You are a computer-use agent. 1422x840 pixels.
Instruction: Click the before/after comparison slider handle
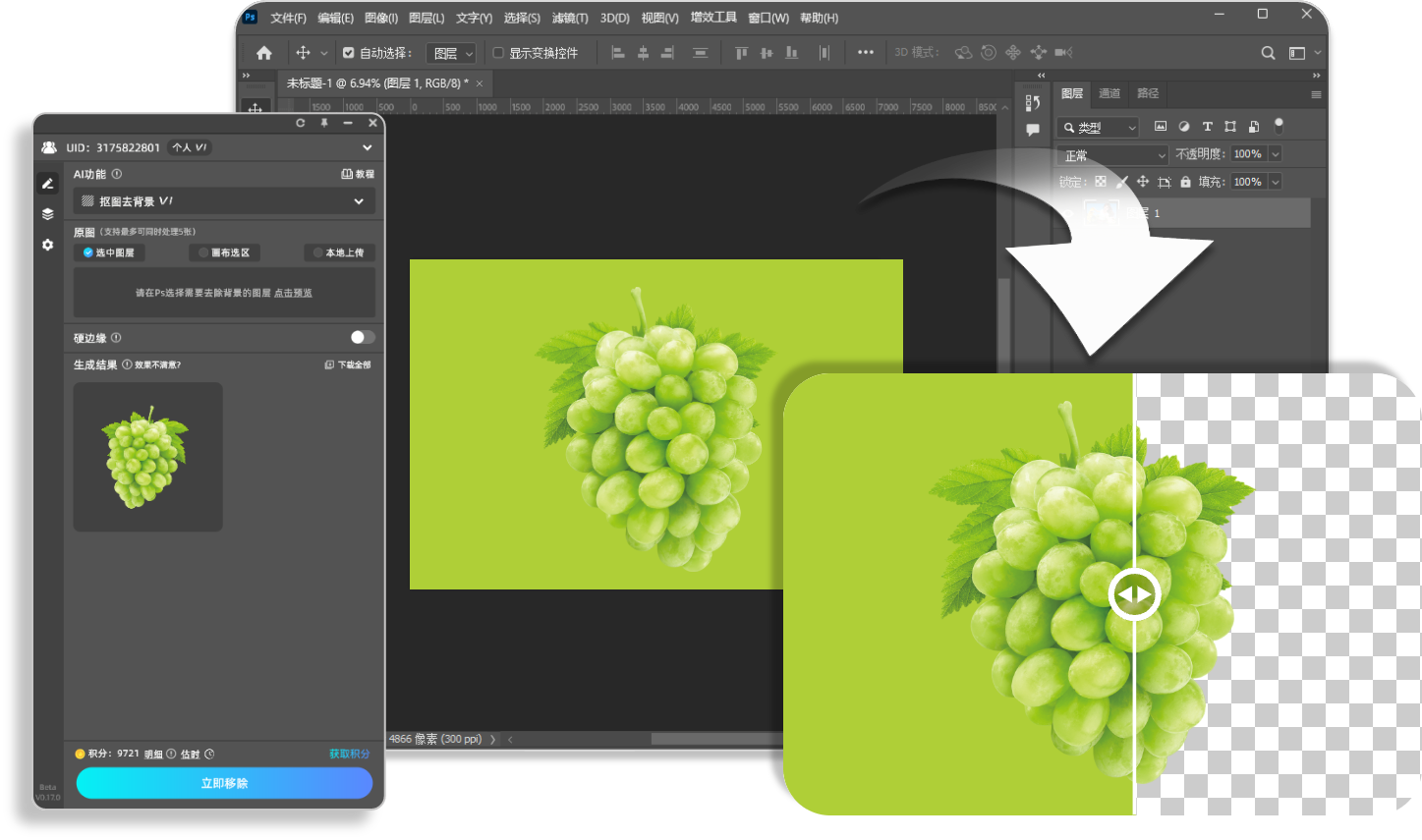click(x=1134, y=594)
